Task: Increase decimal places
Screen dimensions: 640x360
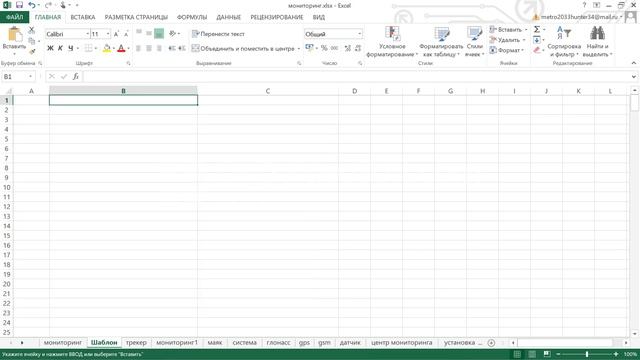Action: [x=348, y=48]
